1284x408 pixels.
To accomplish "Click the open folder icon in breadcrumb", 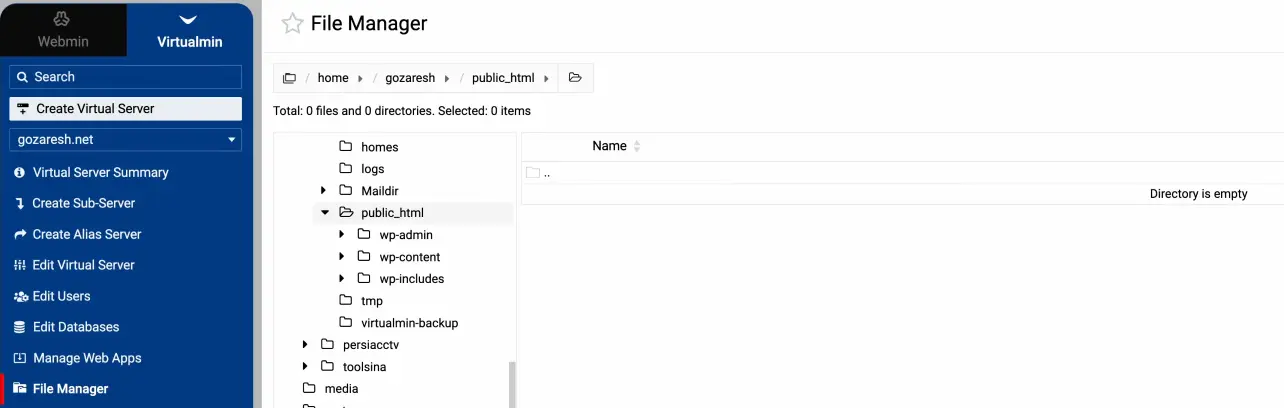I will (x=575, y=78).
